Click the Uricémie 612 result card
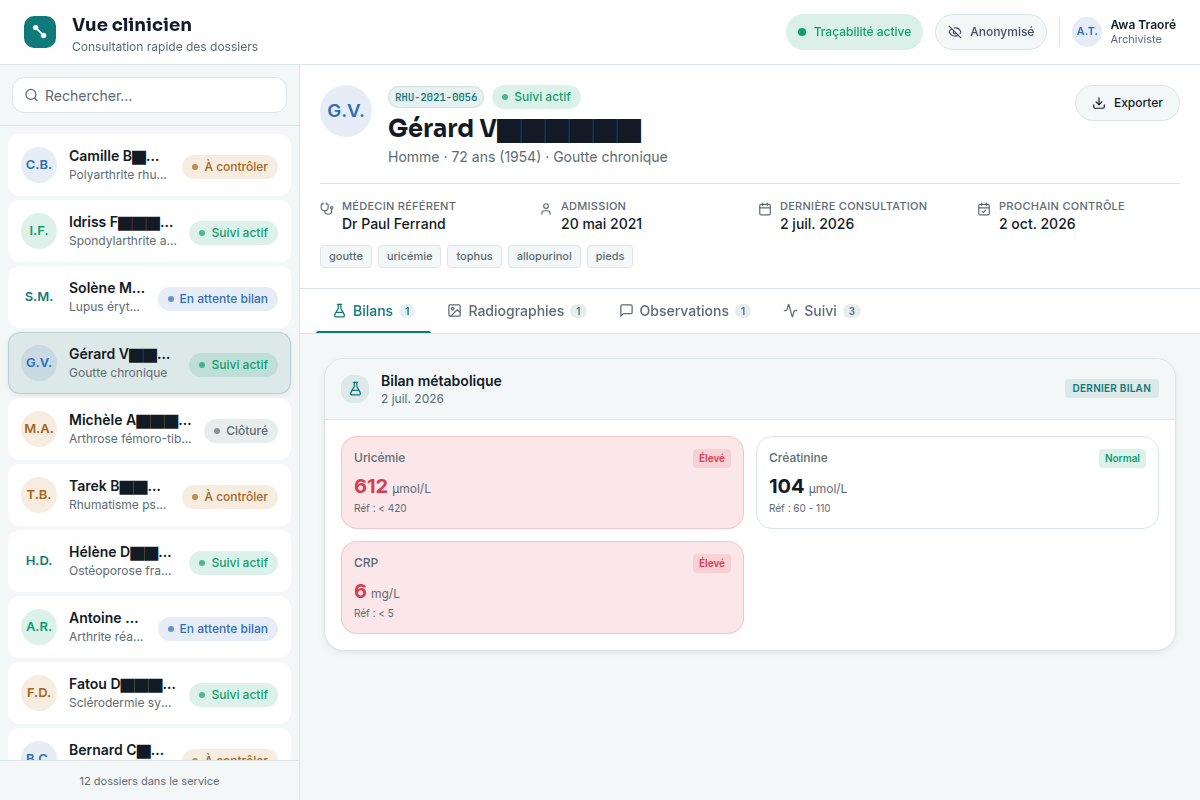This screenshot has height=800, width=1200. pos(542,482)
